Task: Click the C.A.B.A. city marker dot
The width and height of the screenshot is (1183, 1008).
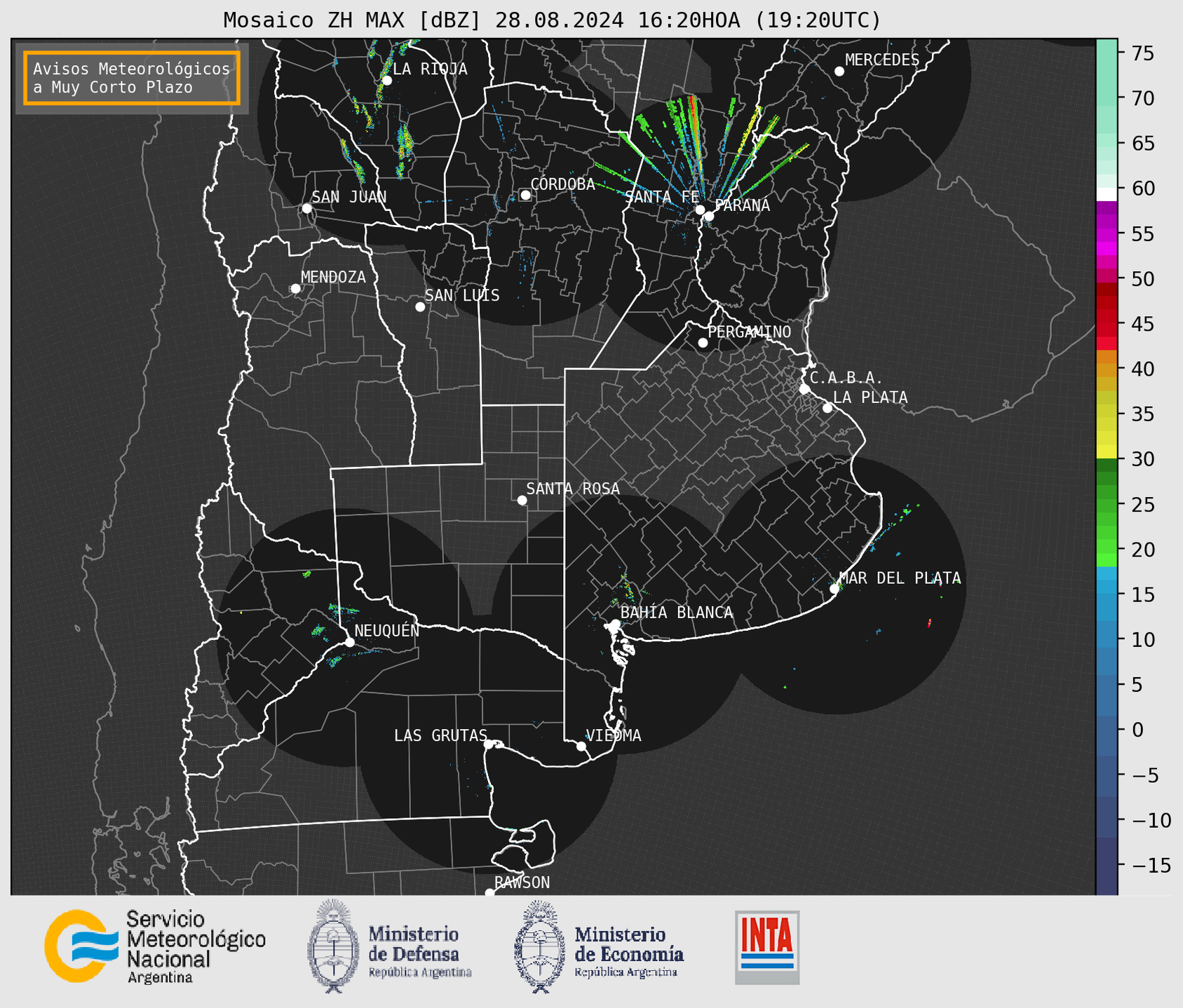Action: [x=804, y=389]
